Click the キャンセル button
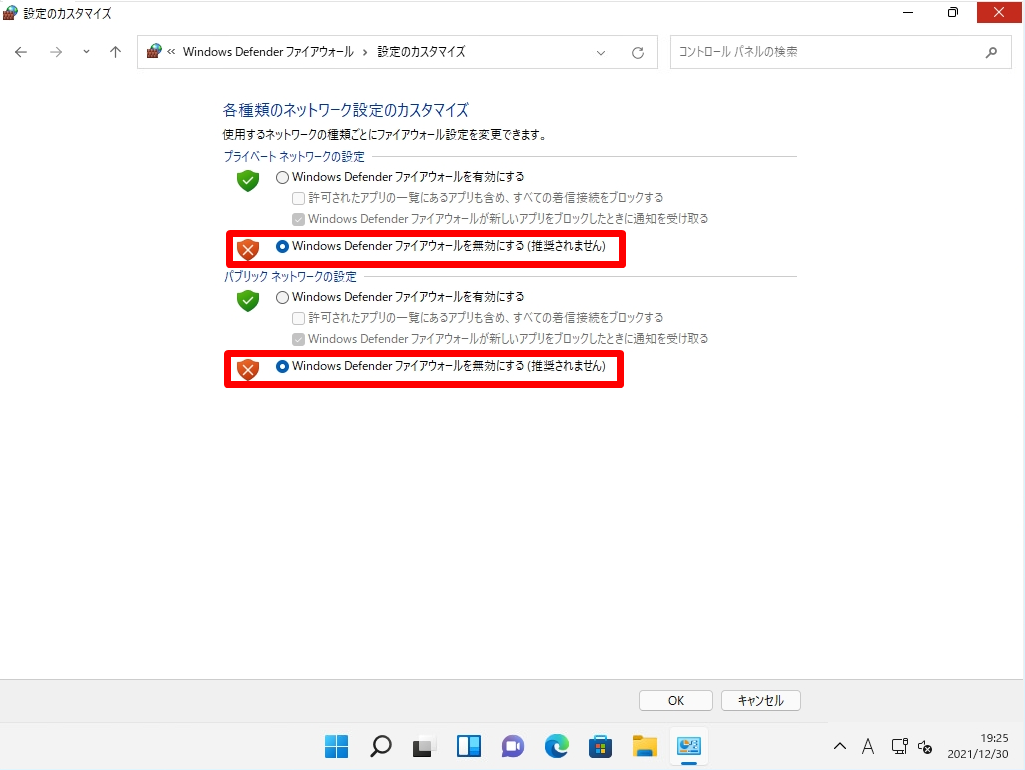Screen dimensions: 1025x770 click(x=761, y=701)
